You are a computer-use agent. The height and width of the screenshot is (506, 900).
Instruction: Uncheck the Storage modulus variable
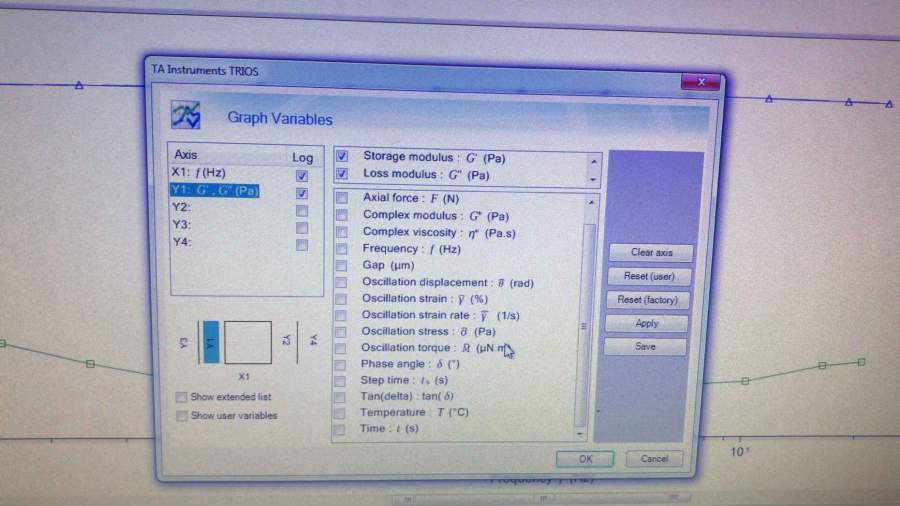click(342, 156)
